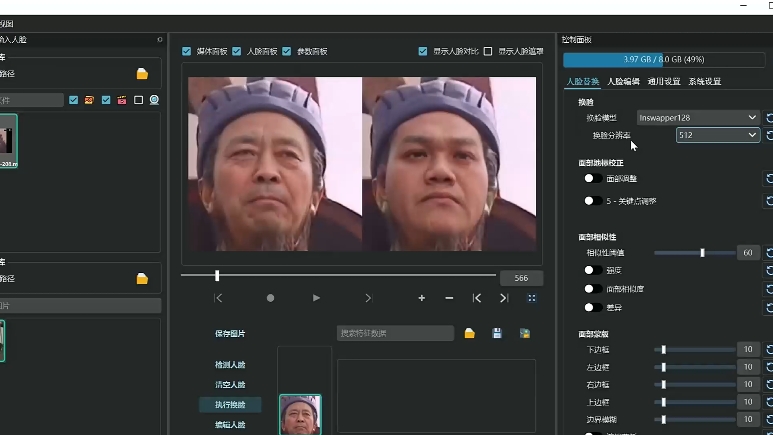Switch to the 人脸编辑 tab

tap(623, 81)
